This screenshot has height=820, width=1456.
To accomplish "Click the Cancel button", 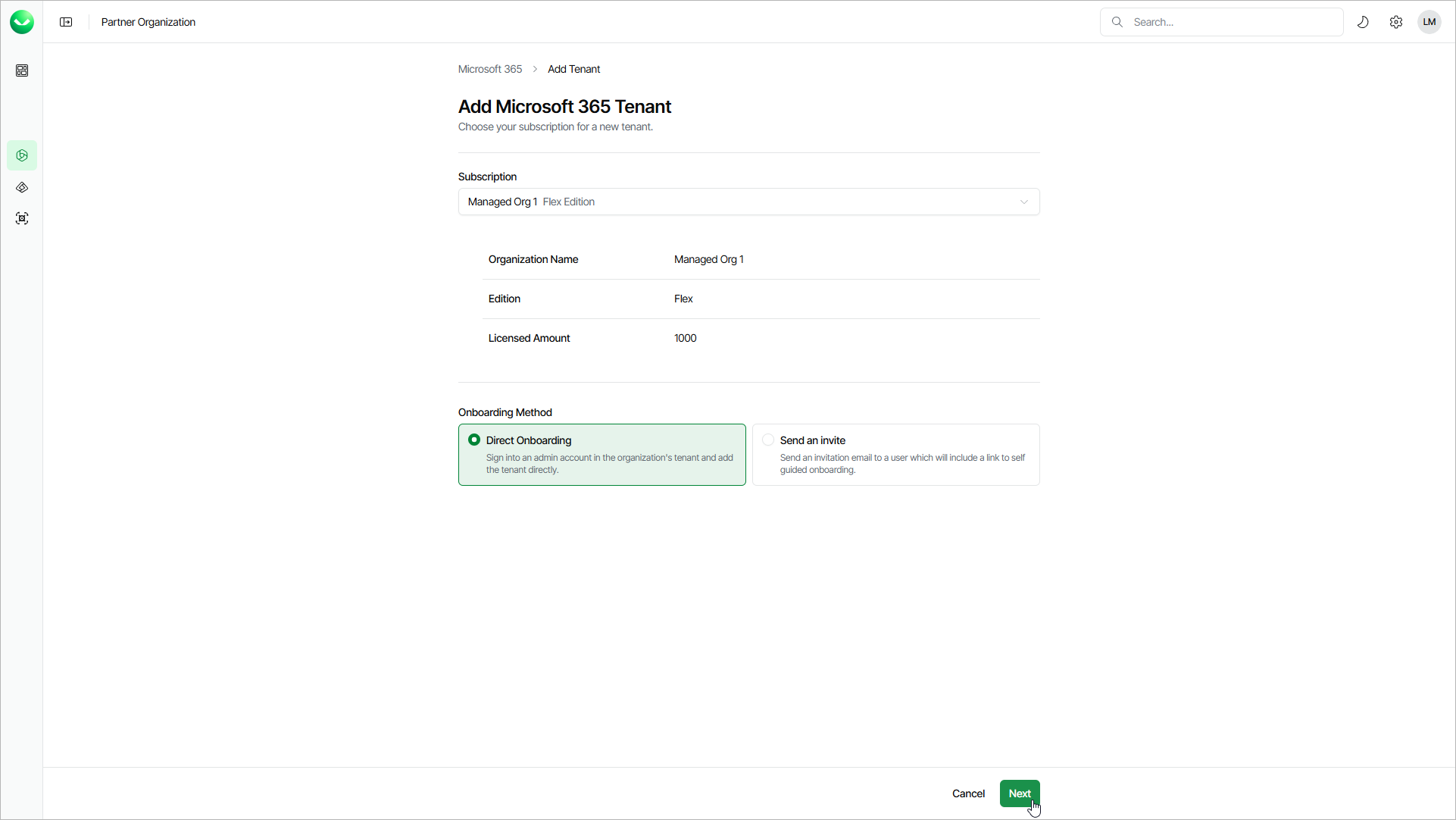I will coord(968,793).
